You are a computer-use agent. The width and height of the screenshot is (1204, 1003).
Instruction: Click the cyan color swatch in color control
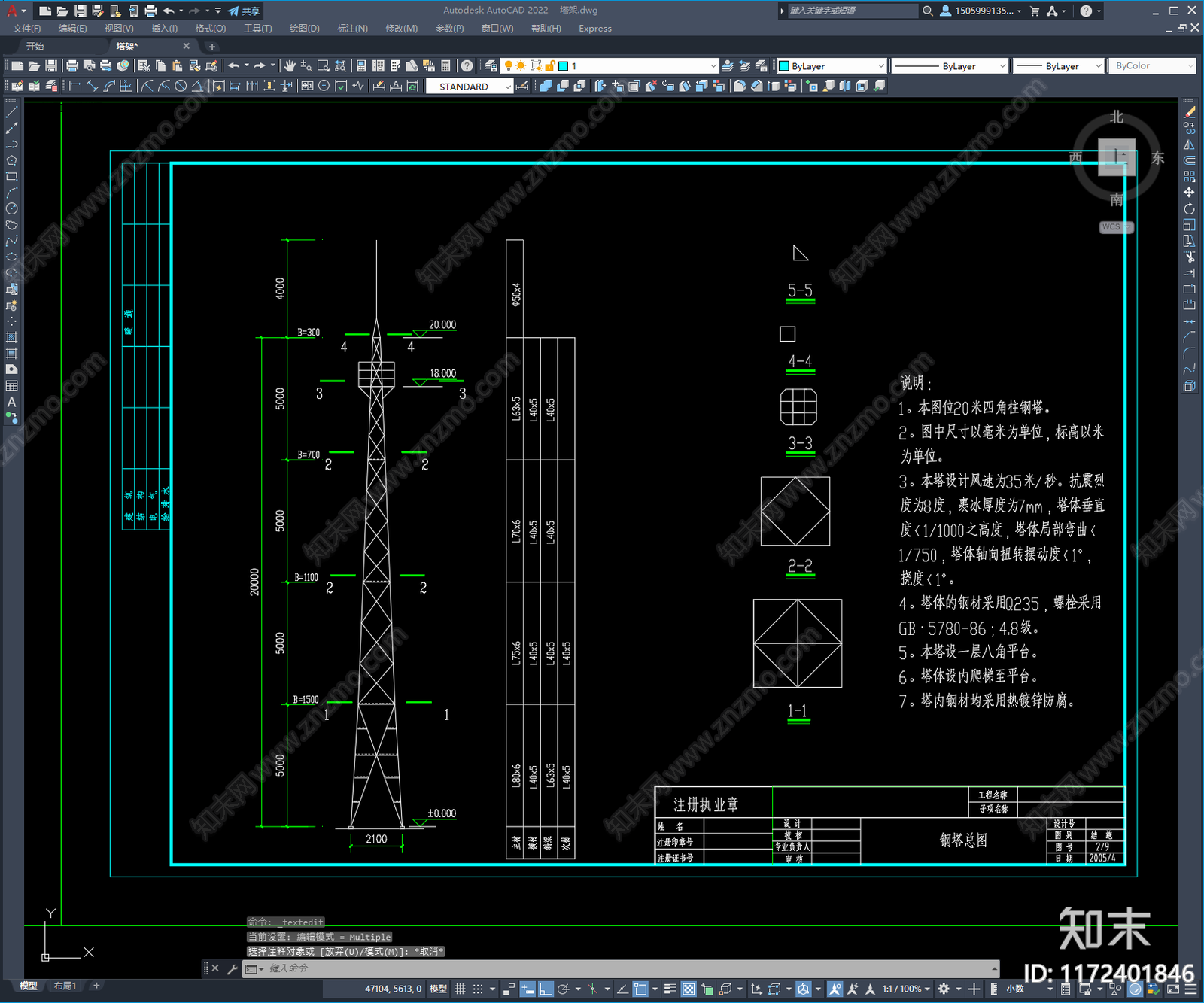coord(783,66)
